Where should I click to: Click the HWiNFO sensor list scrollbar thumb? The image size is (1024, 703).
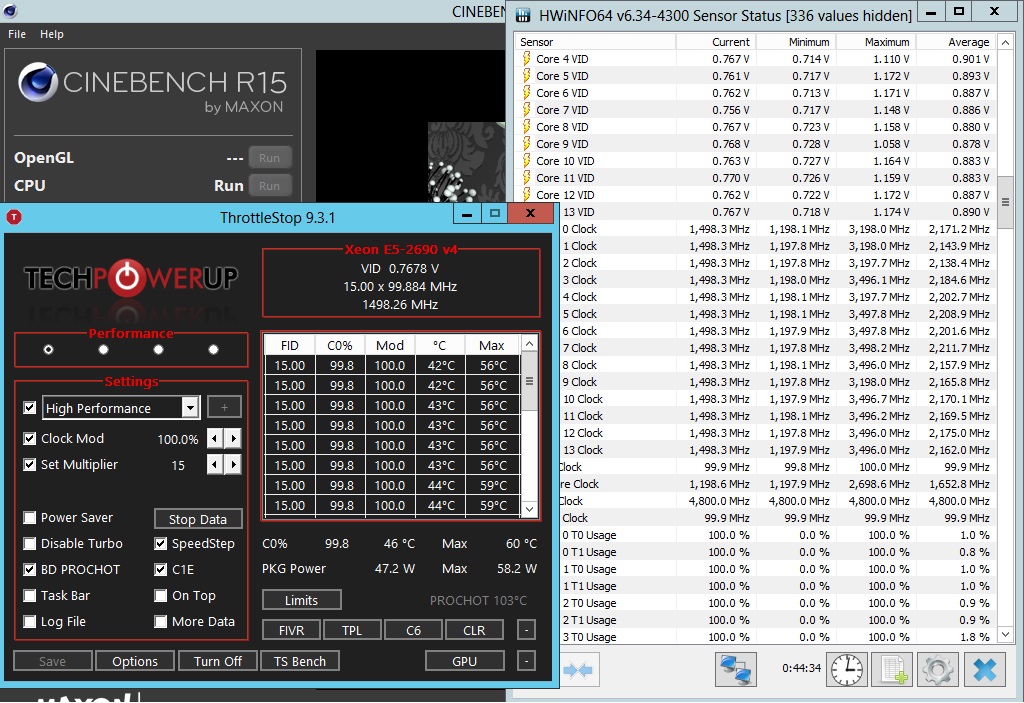(x=1006, y=203)
